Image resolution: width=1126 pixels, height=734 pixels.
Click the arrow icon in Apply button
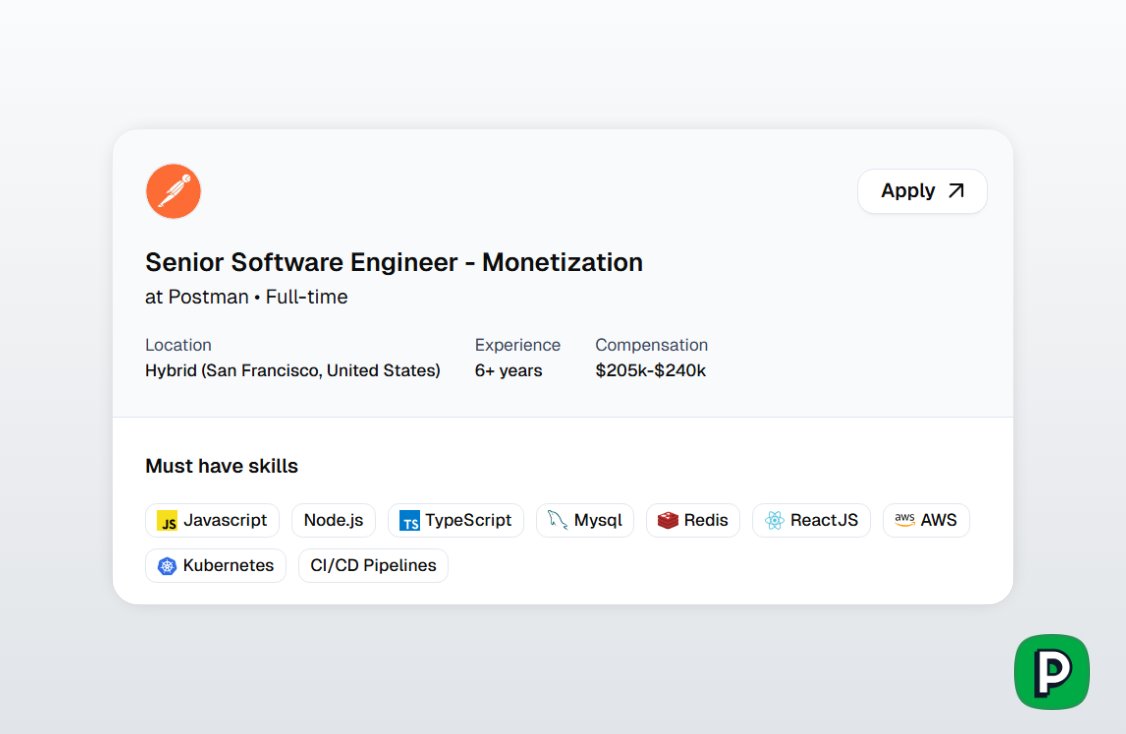click(956, 190)
